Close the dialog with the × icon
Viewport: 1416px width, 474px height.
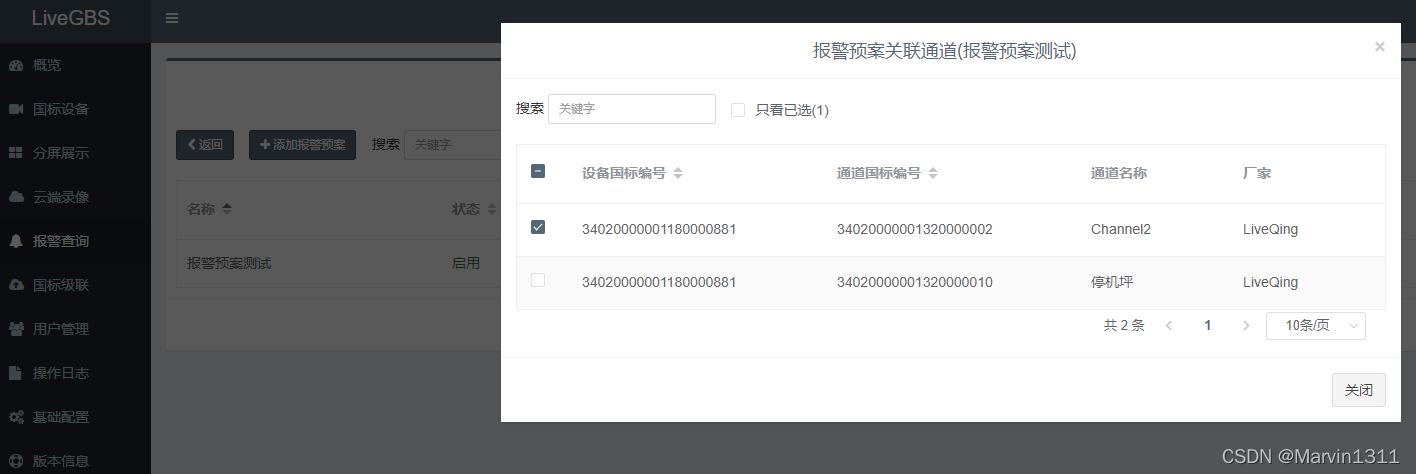coord(1379,46)
